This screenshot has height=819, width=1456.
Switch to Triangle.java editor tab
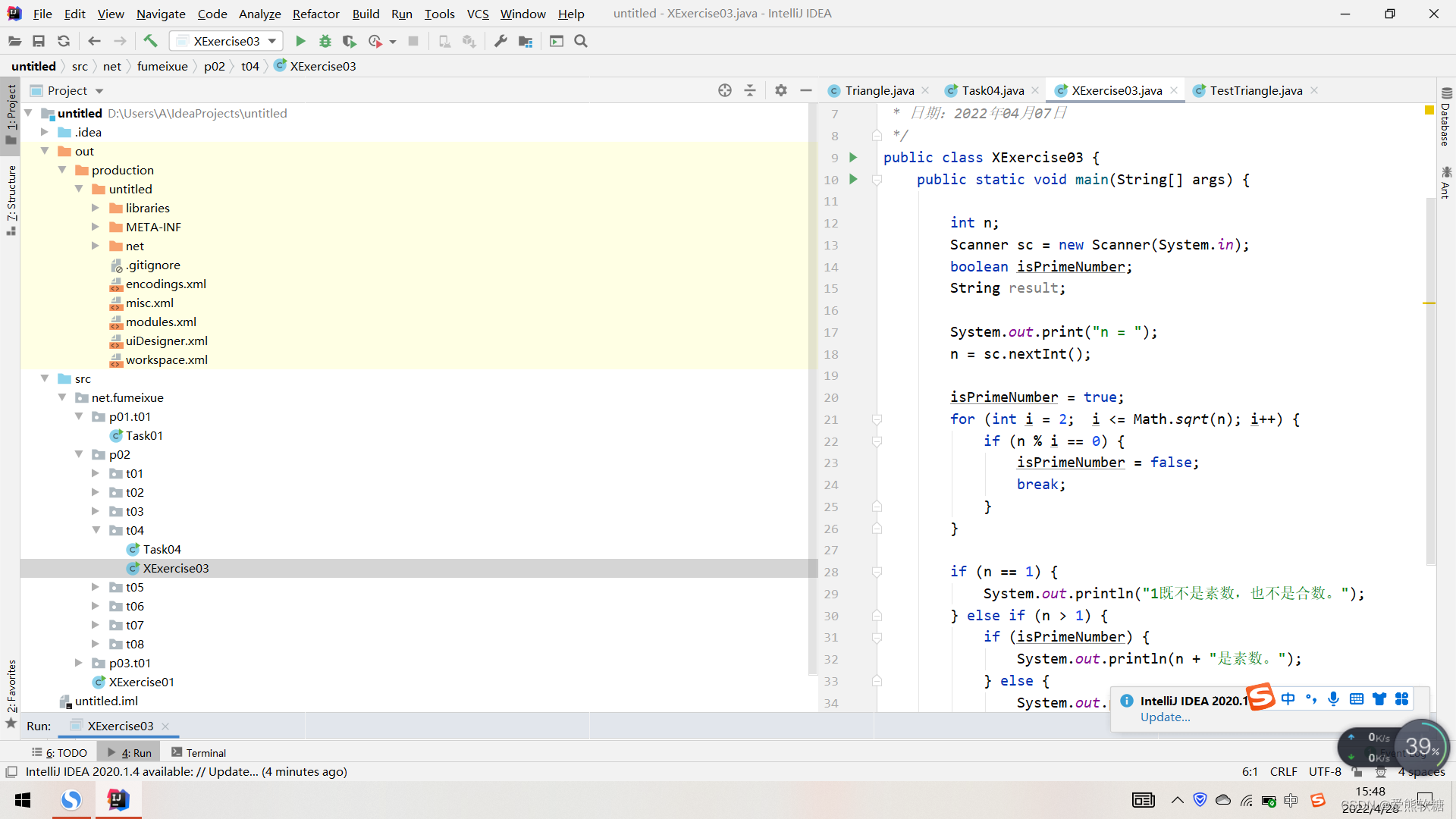[x=879, y=90]
